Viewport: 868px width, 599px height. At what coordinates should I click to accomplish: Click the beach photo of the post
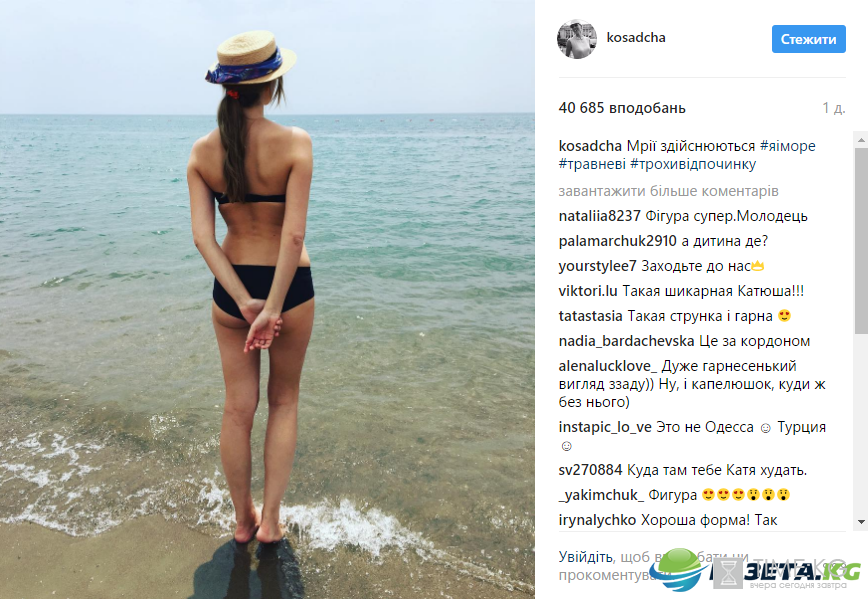point(267,300)
